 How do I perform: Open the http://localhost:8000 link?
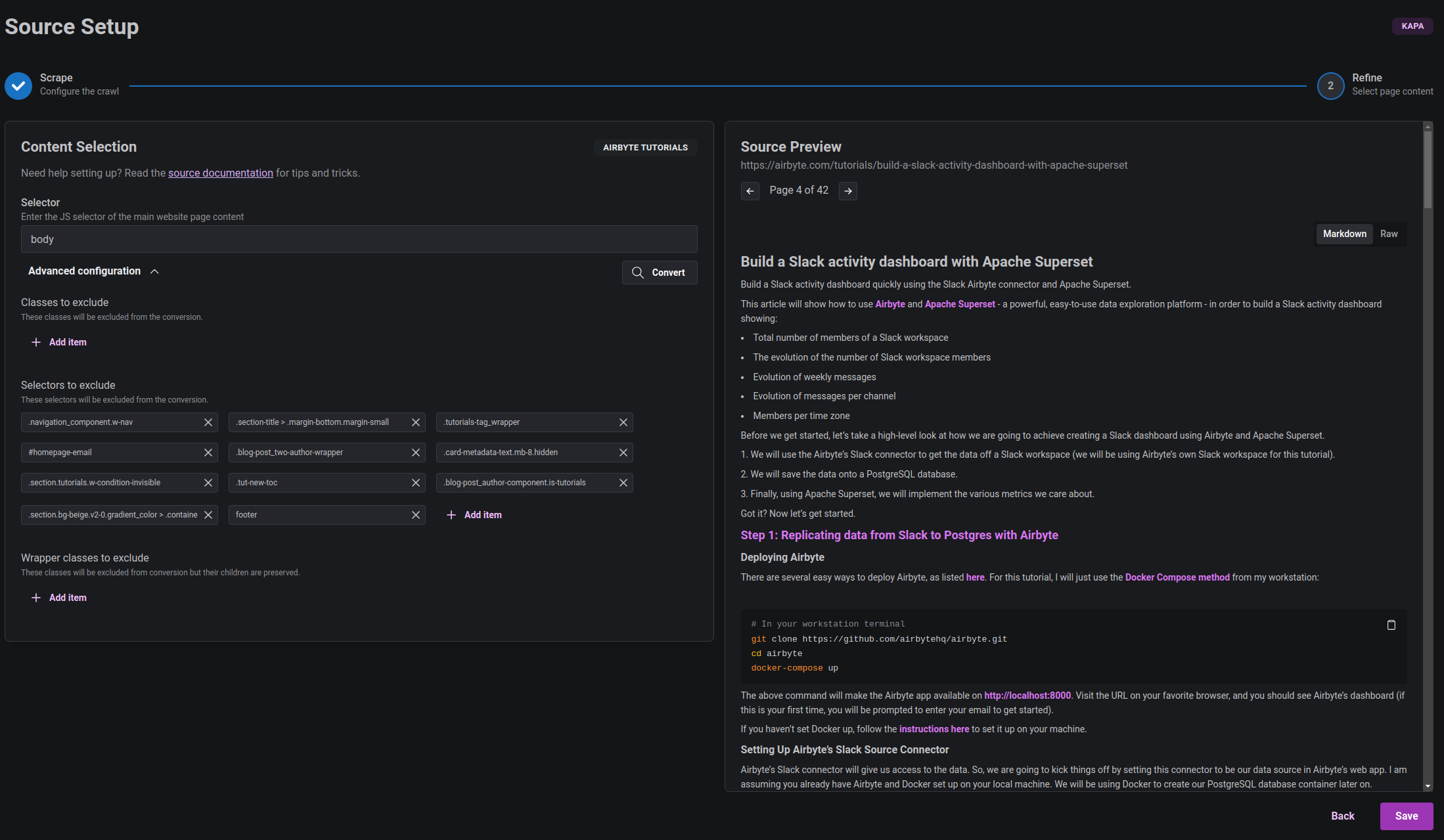1027,696
